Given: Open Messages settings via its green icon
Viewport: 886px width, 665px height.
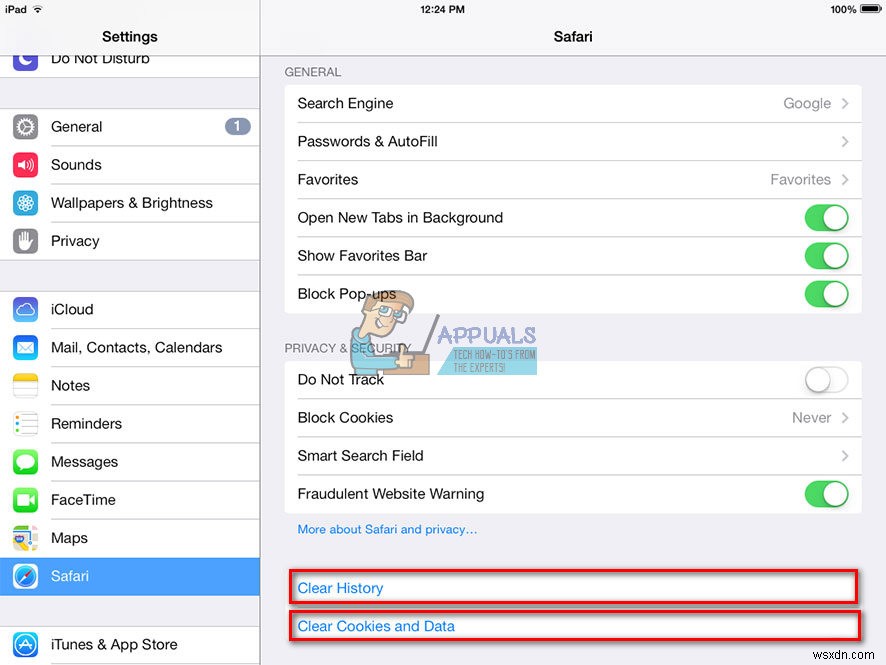Looking at the screenshot, I should click(25, 461).
